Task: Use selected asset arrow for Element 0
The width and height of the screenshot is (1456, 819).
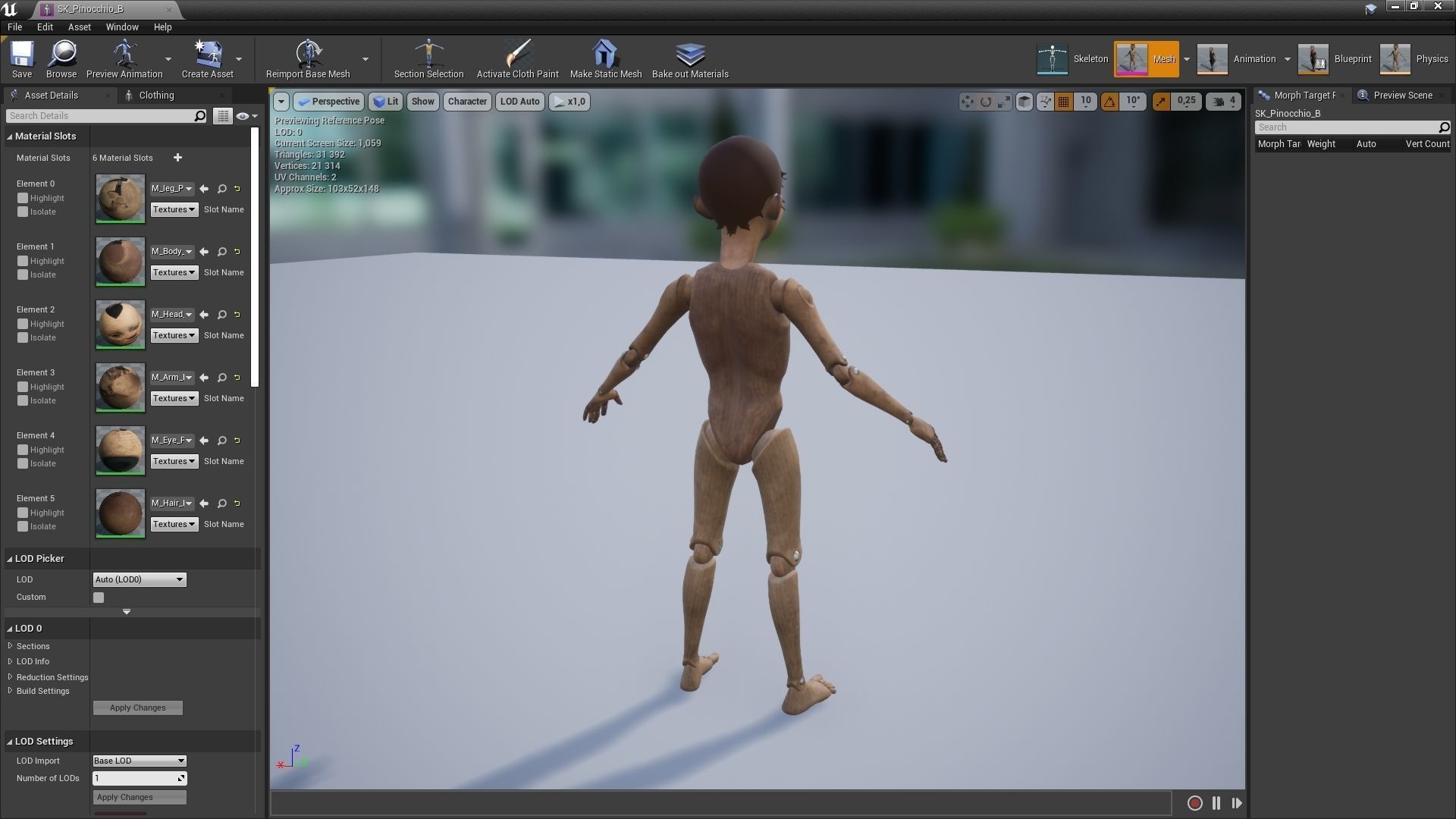Action: 204,189
